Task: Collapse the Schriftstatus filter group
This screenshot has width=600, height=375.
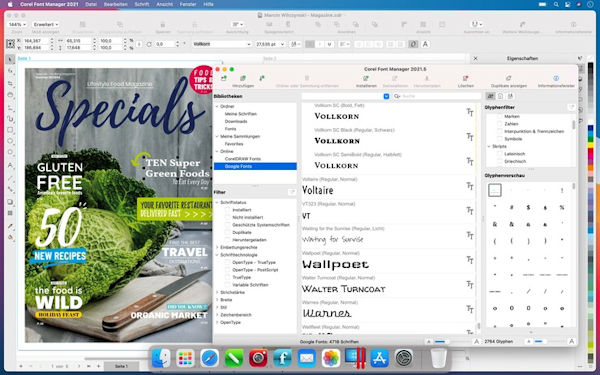Action: tap(217, 202)
